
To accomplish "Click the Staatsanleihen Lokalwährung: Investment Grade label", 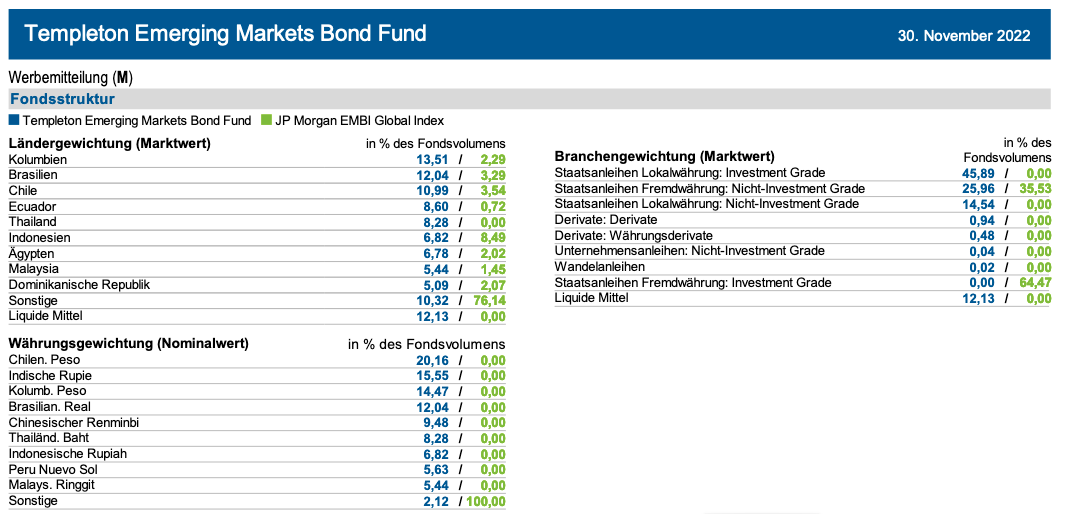I will pos(689,173).
